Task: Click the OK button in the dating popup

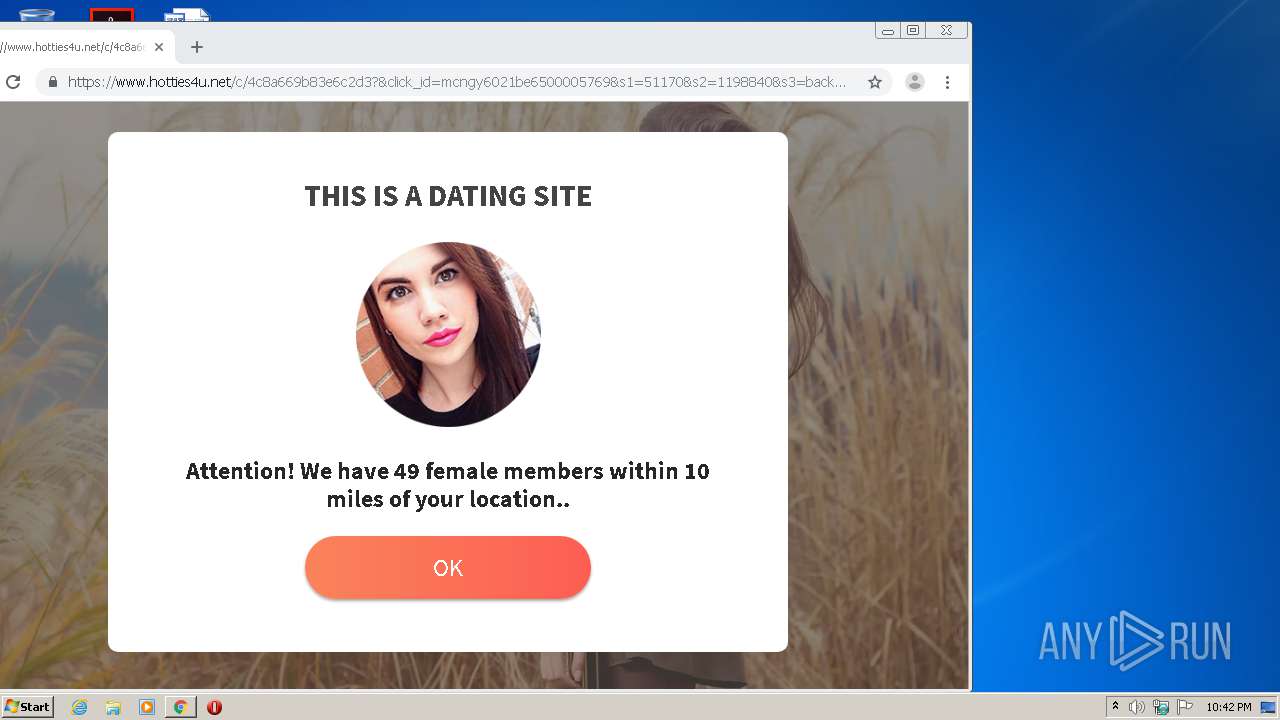Action: 448,568
